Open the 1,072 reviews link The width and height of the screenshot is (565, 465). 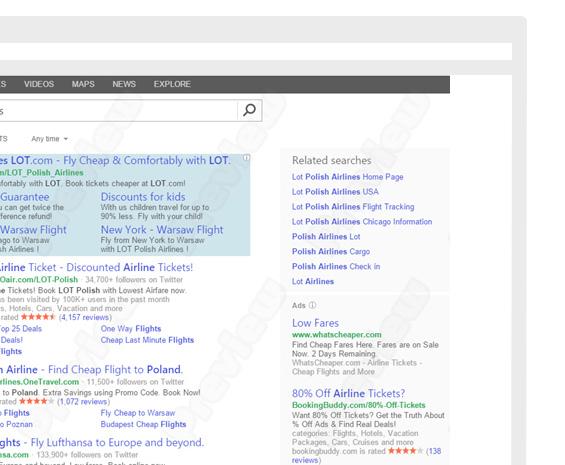84,402
